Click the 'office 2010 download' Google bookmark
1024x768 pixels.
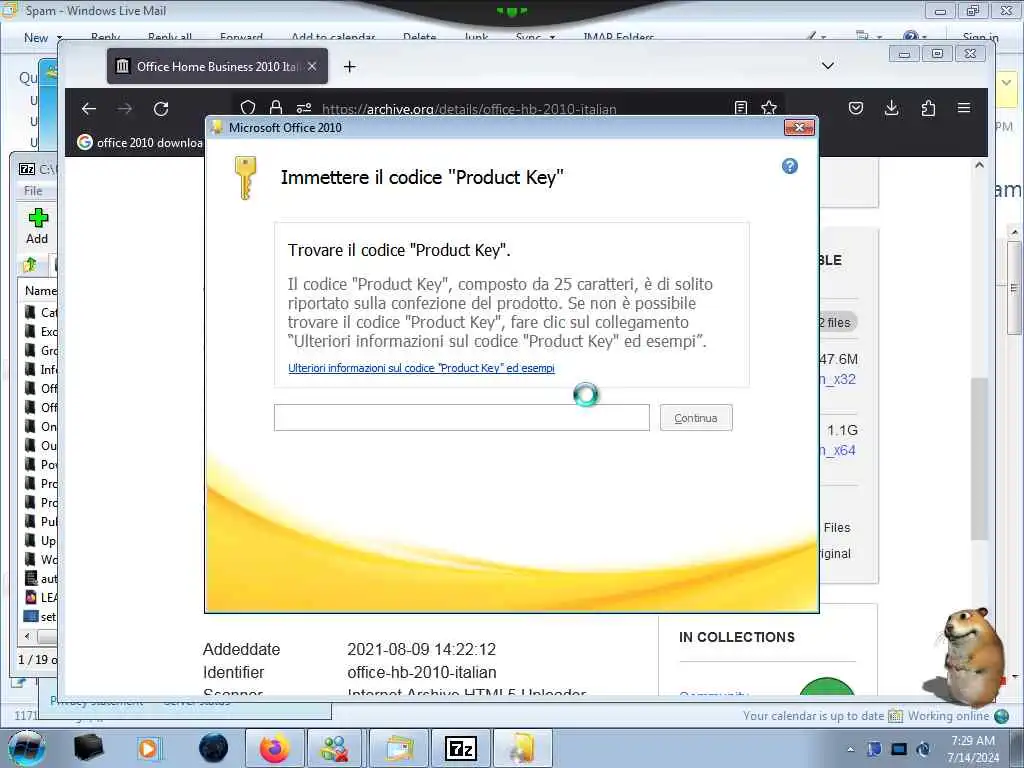tap(140, 142)
